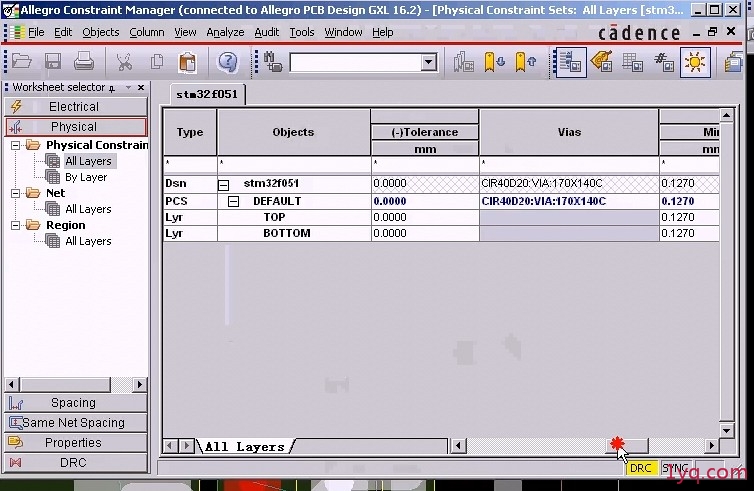Image resolution: width=754 pixels, height=491 pixels.
Task: Close the Worksheet selector panel
Action: coord(141,88)
